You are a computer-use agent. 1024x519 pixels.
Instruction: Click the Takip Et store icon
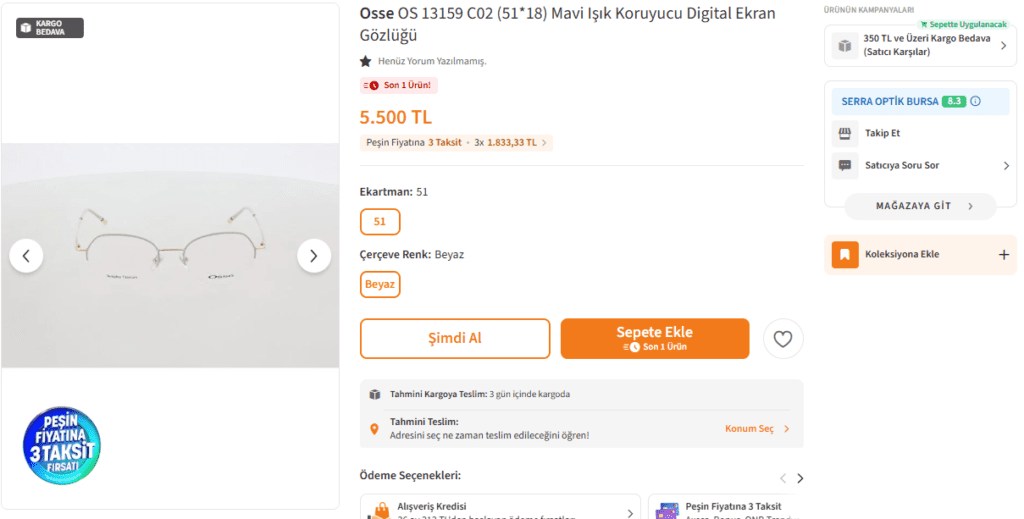coord(845,133)
